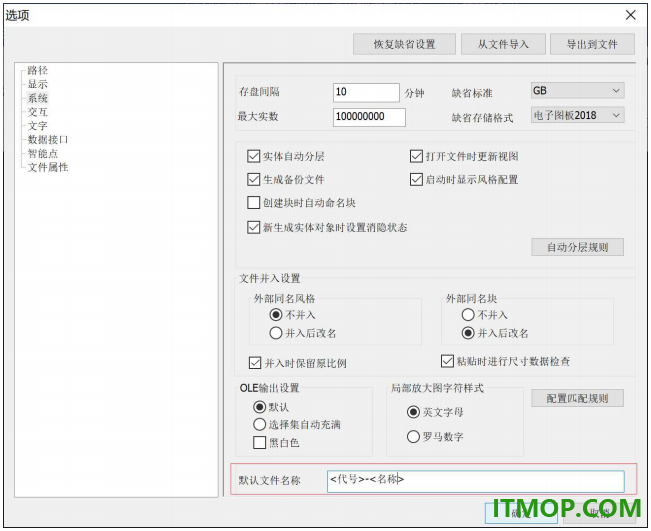Viewport: 651px width, 531px height.
Task: Toggle 新生成实体对象时设置消隐状态 checkbox
Action: point(253,228)
